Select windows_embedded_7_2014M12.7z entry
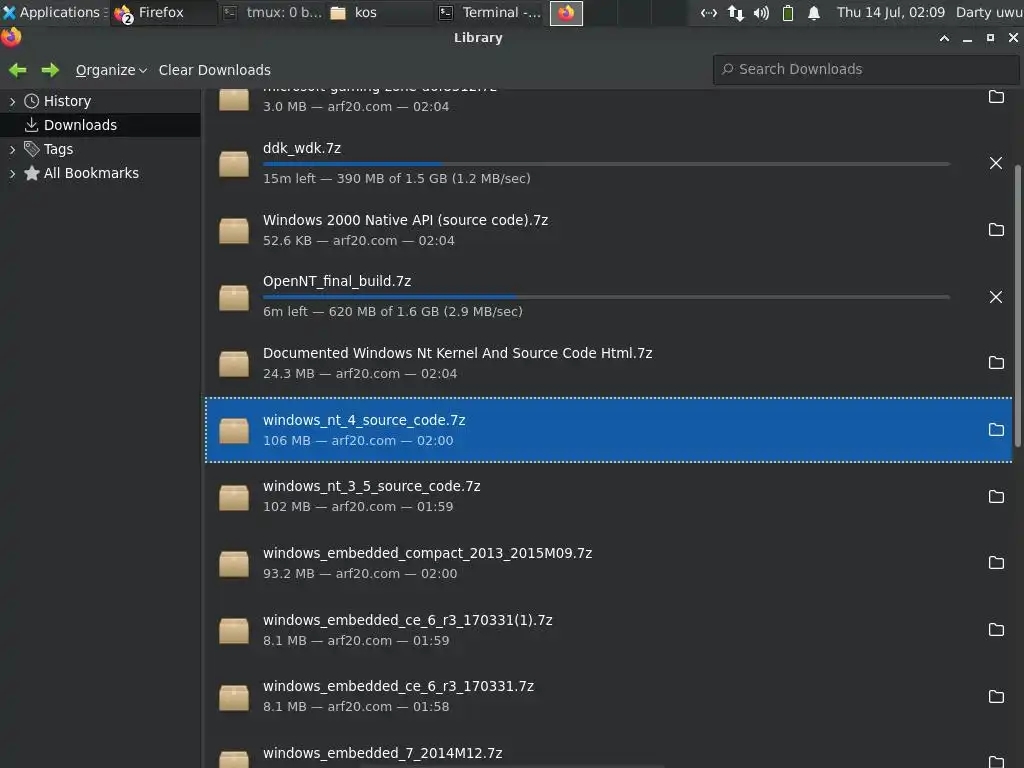The width and height of the screenshot is (1024, 768). (609, 751)
